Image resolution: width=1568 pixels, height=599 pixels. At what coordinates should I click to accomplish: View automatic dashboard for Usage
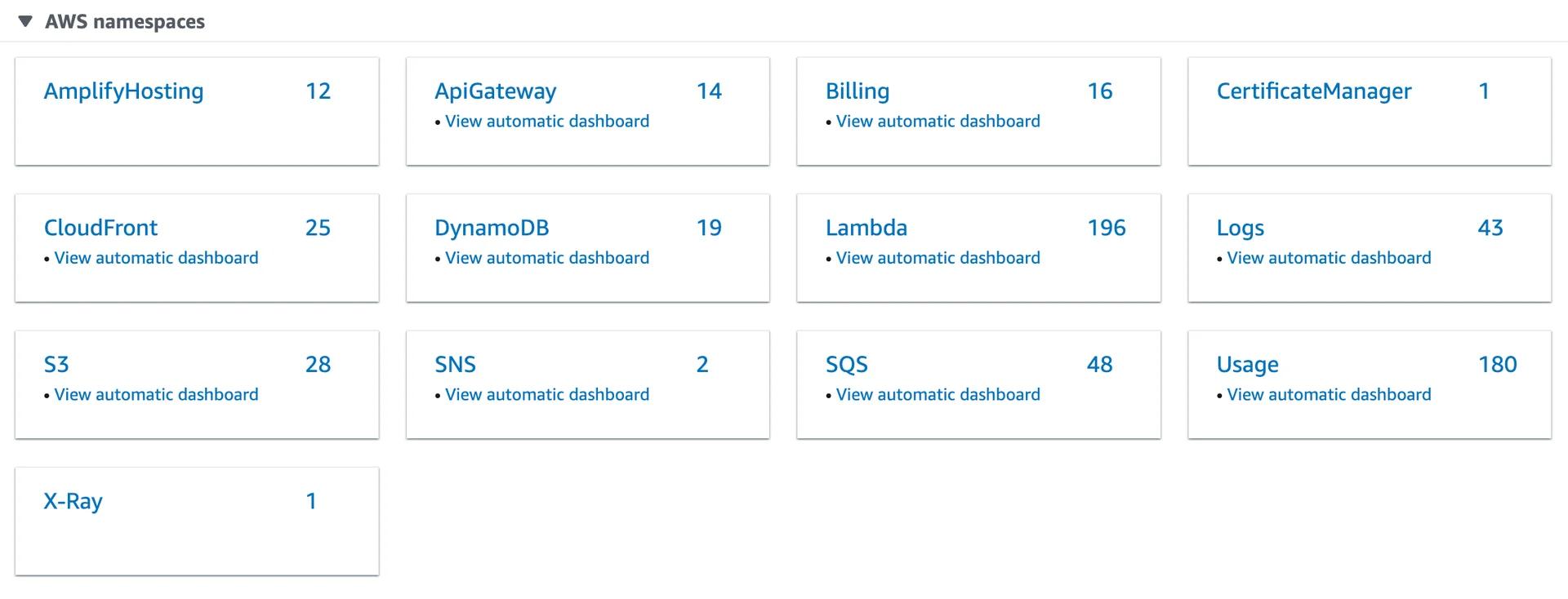(1329, 394)
